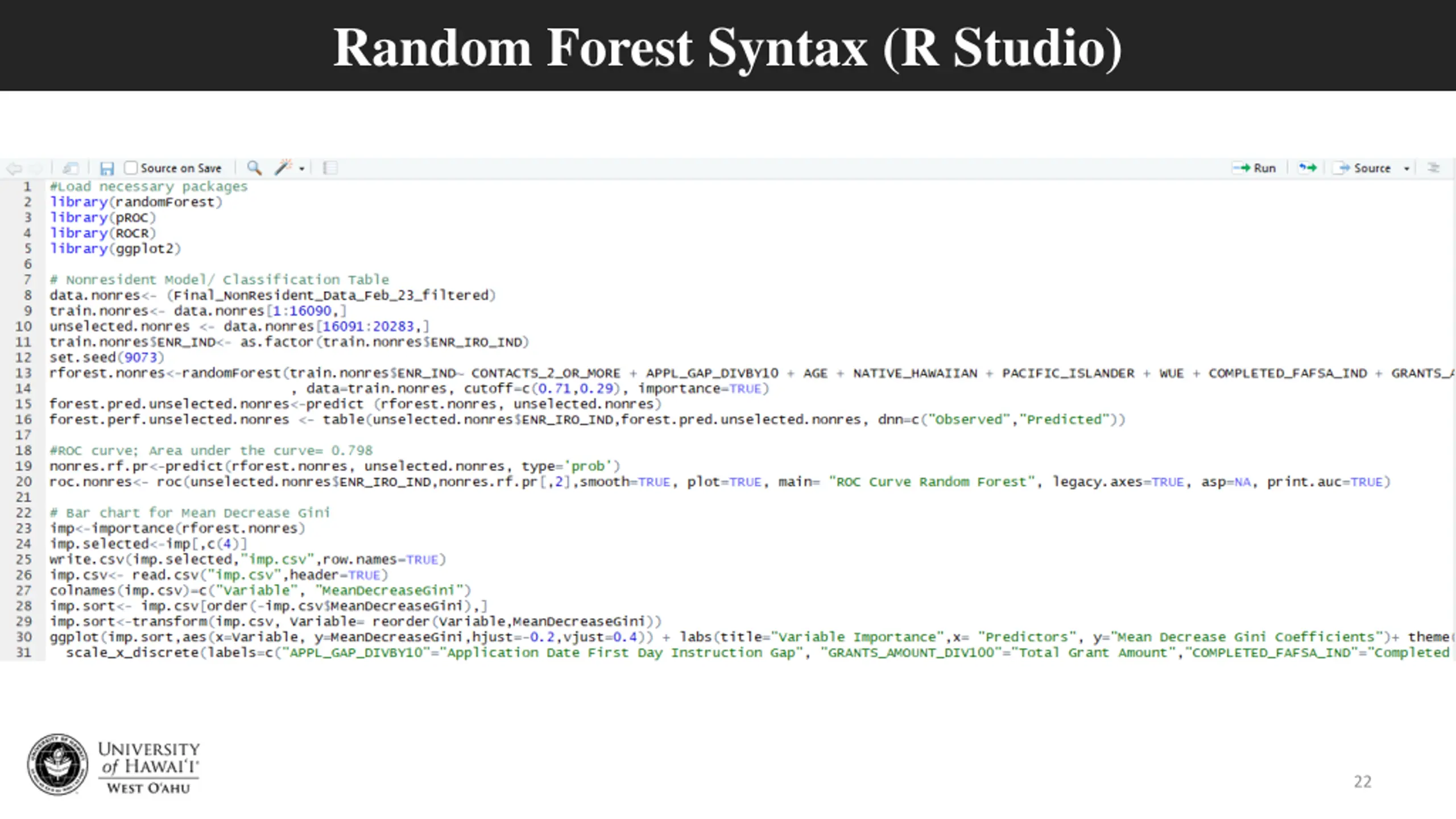Enable the Source on Save checkbox
The width and height of the screenshot is (1456, 819).
131,168
